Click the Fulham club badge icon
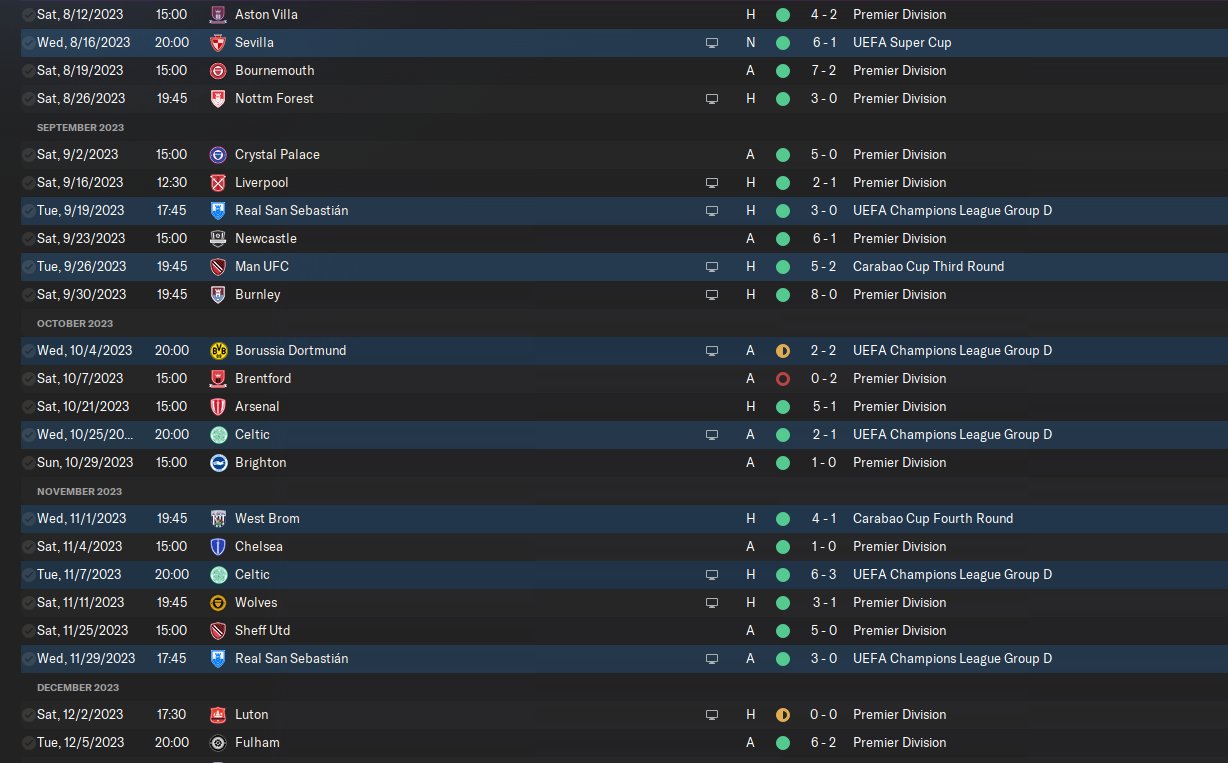 [218, 743]
